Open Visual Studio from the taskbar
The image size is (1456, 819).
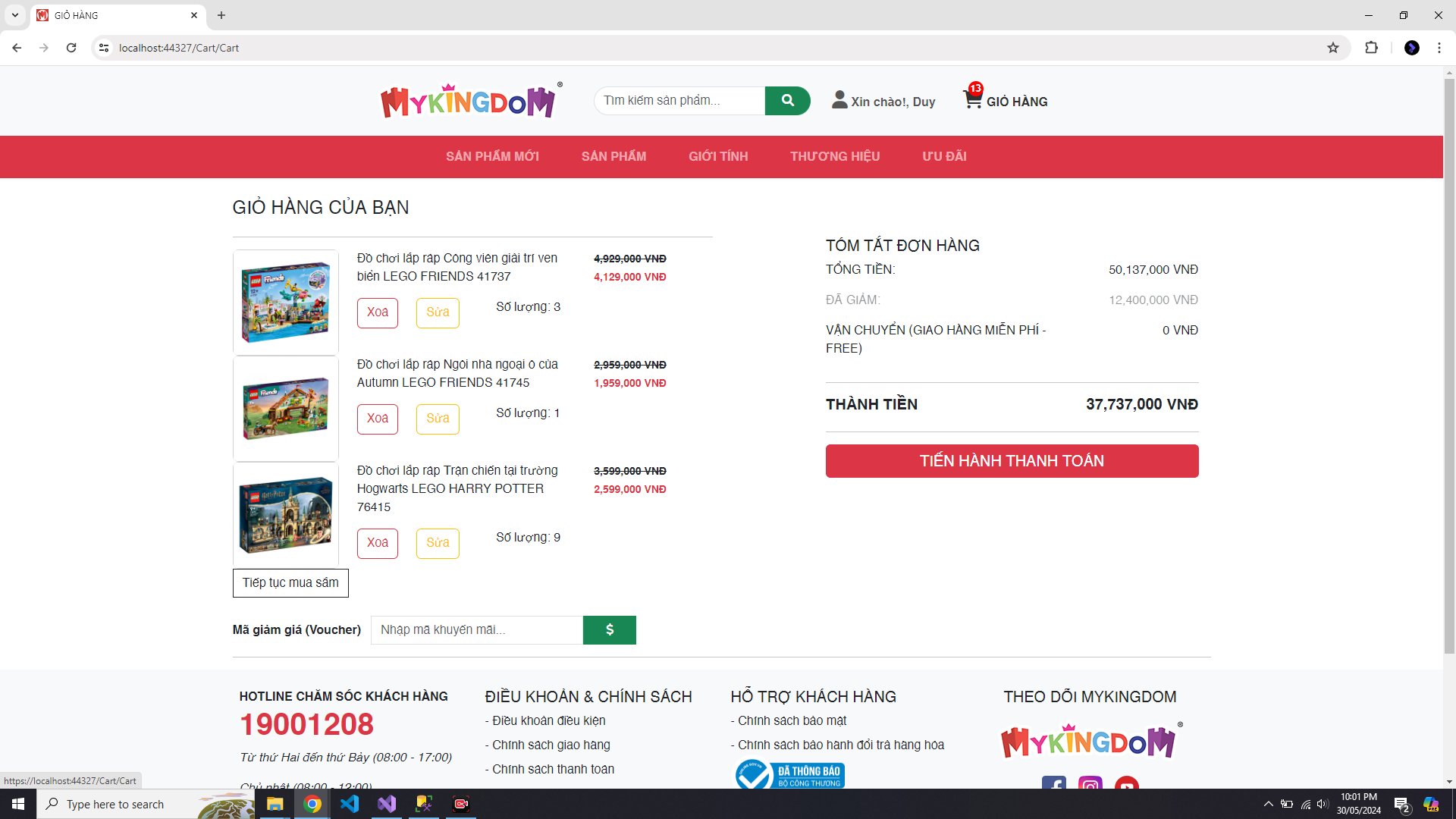(387, 804)
